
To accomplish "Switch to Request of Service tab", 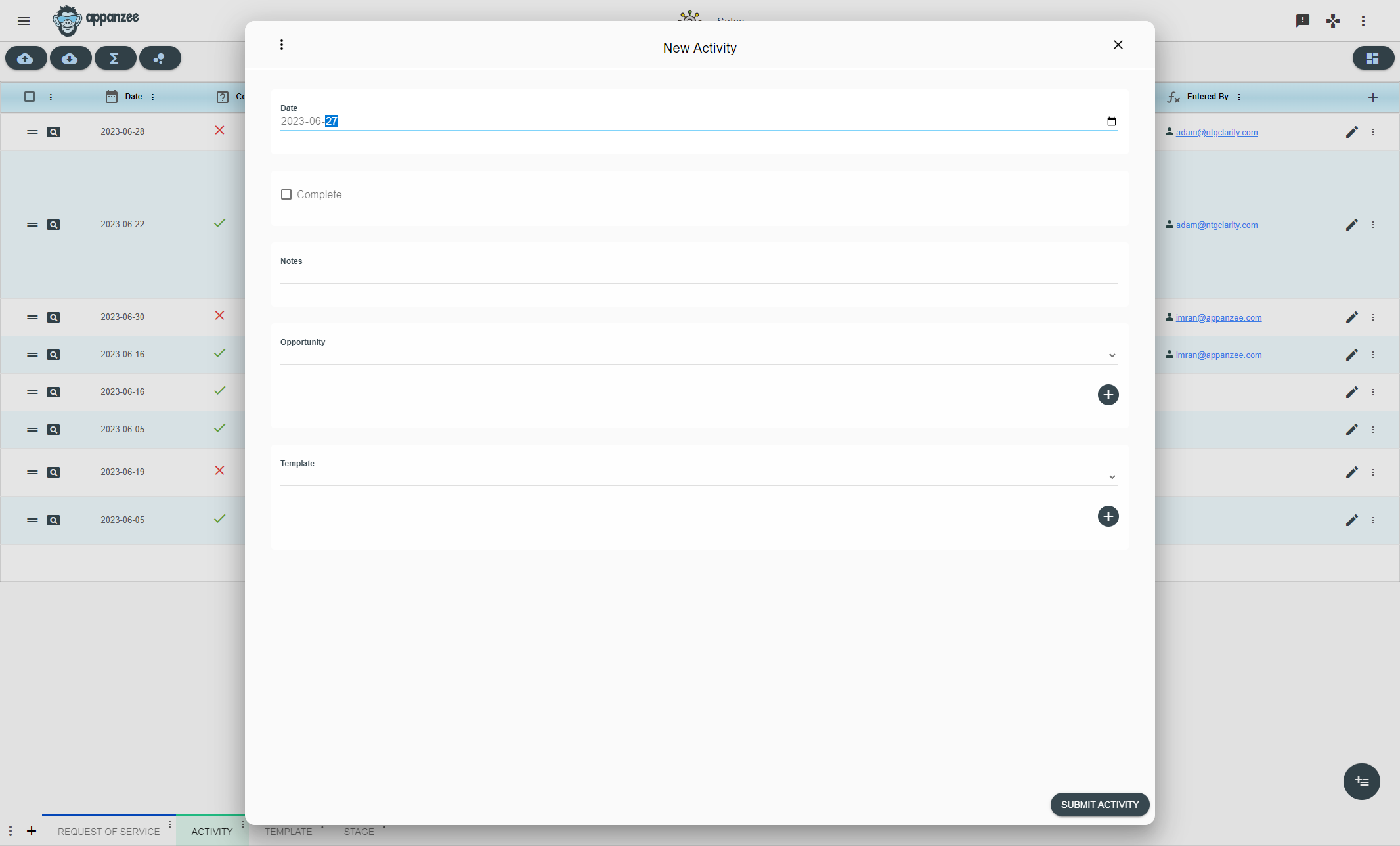I will pyautogui.click(x=109, y=832).
